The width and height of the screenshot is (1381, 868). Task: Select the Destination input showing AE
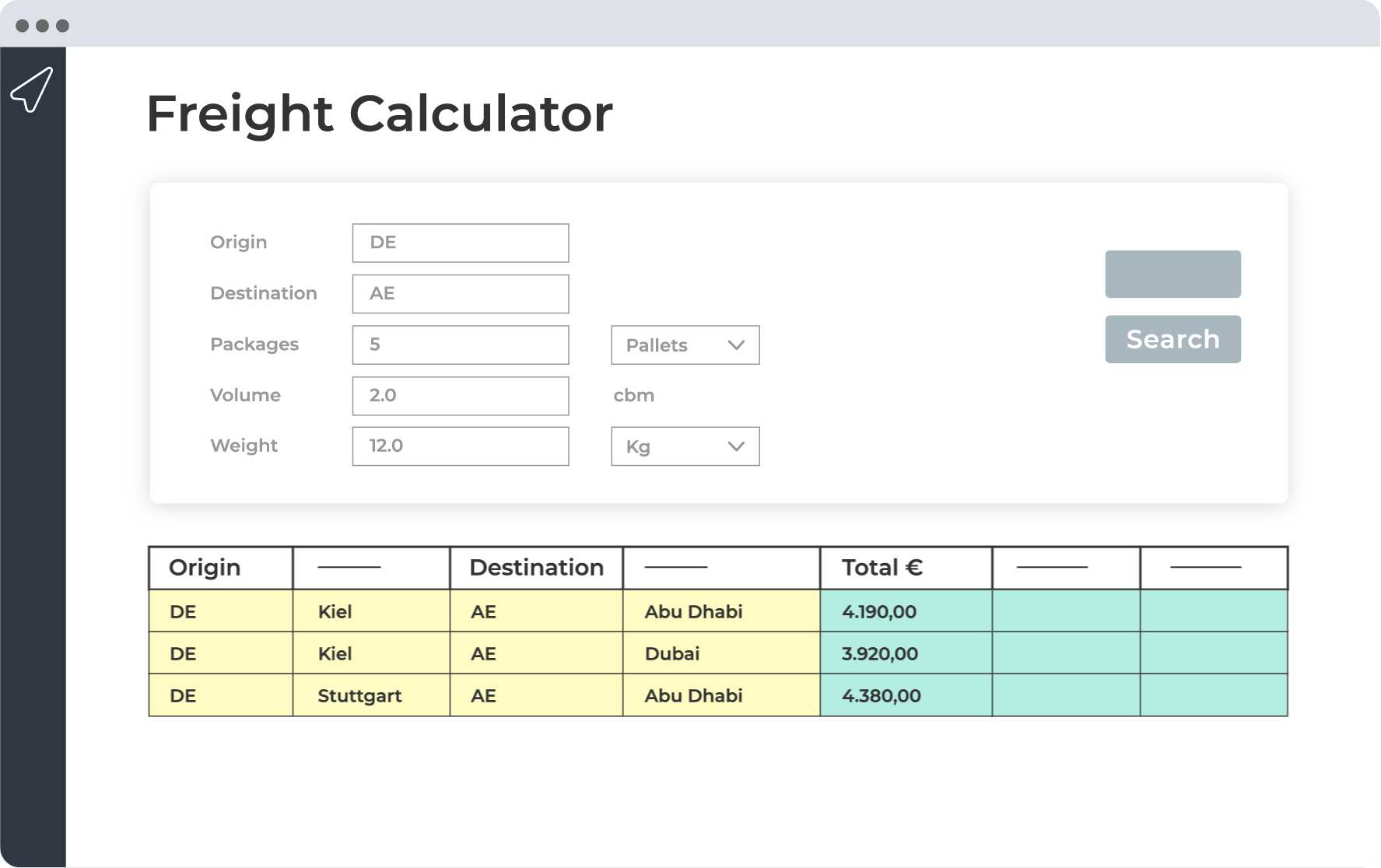pos(461,294)
